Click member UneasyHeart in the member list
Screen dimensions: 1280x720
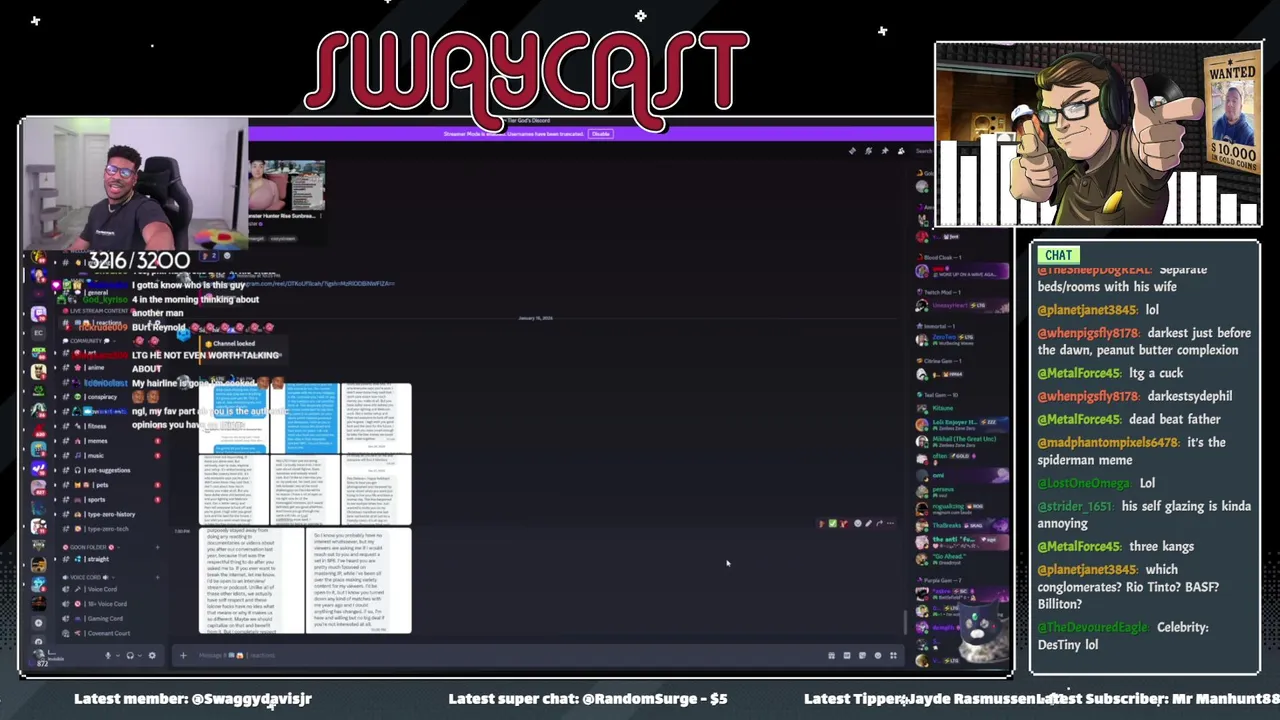[x=960, y=305]
